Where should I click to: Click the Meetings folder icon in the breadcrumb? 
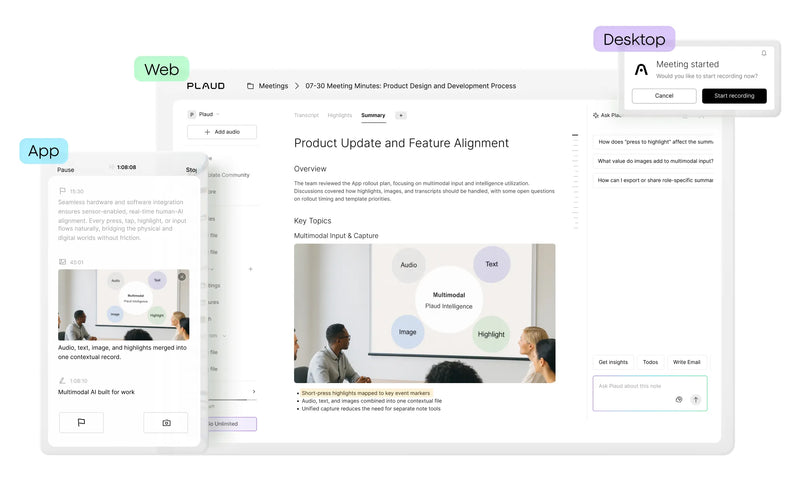click(250, 86)
